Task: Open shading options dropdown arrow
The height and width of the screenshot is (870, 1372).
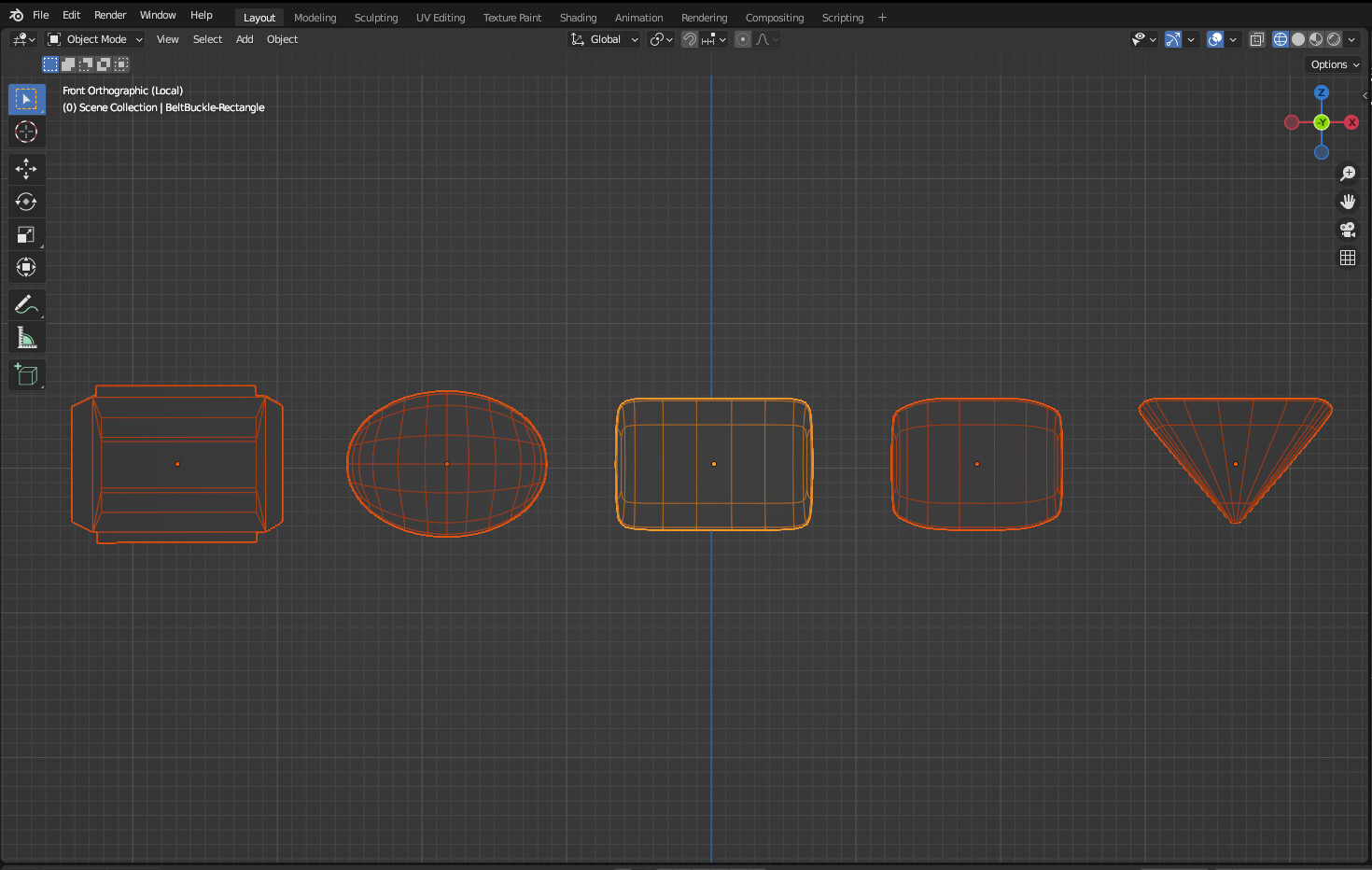Action: 1351,39
